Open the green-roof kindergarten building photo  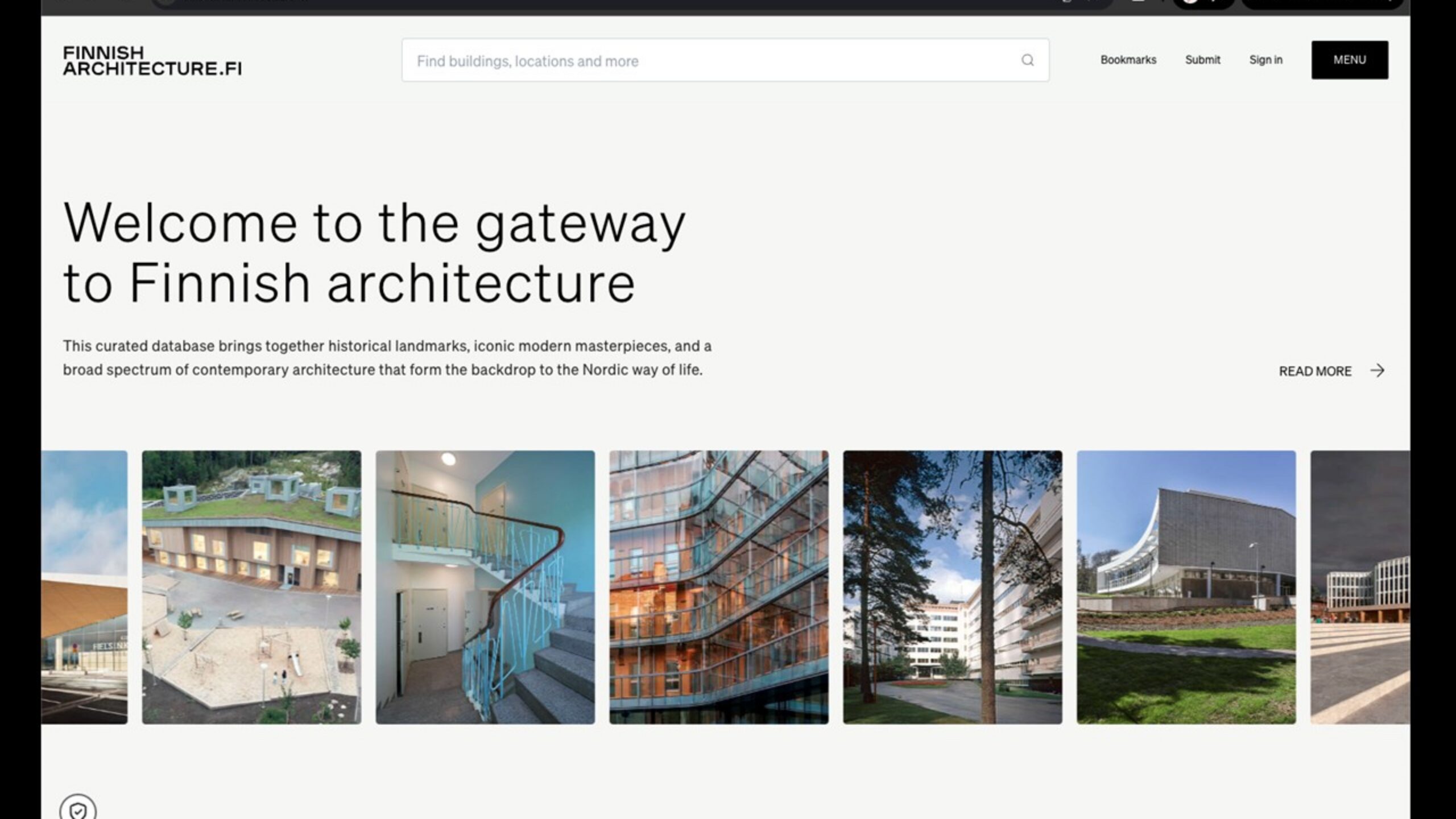tap(251, 587)
